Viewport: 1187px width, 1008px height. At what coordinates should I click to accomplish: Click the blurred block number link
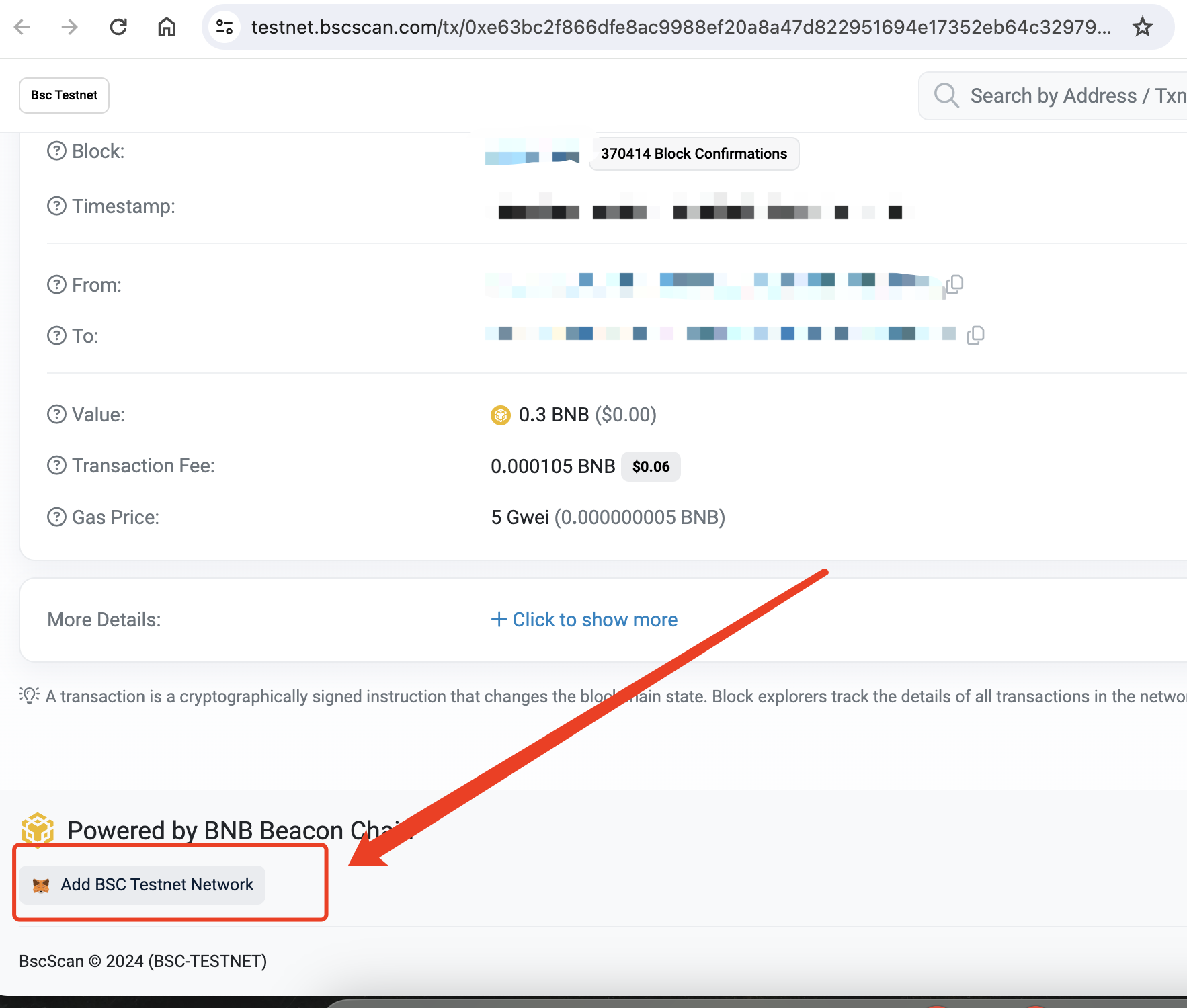[532, 152]
